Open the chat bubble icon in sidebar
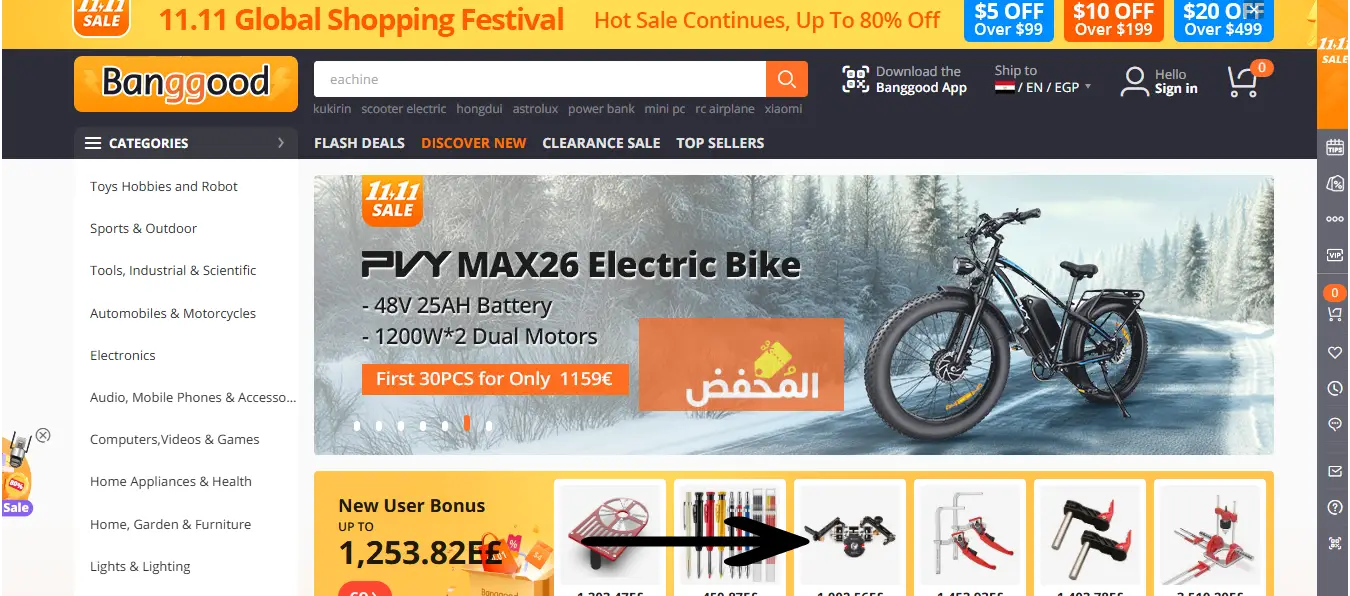Image resolution: width=1350 pixels, height=596 pixels. [1334, 424]
